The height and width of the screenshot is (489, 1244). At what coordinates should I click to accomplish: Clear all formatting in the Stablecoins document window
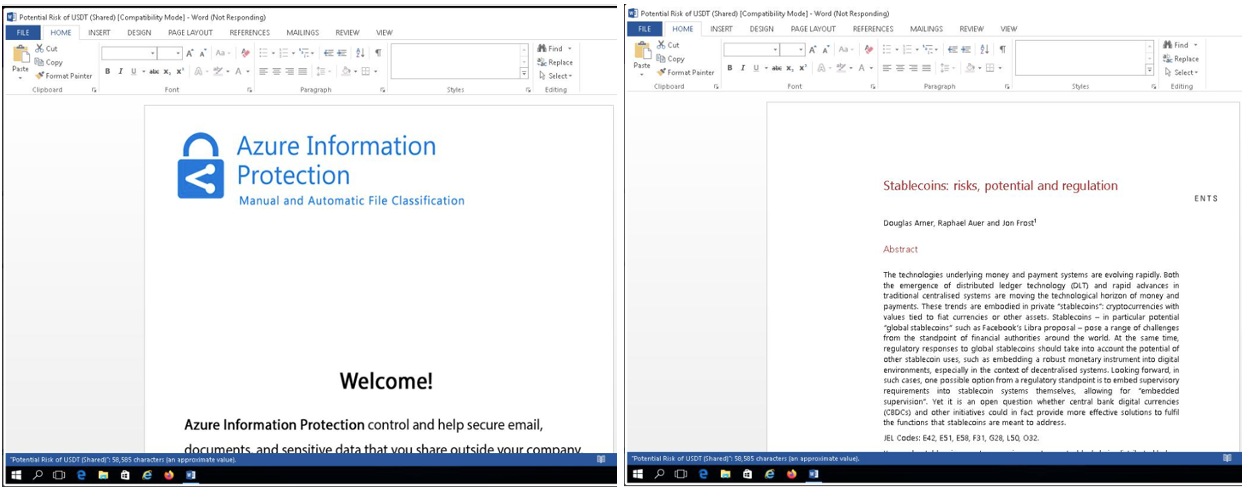tap(869, 49)
